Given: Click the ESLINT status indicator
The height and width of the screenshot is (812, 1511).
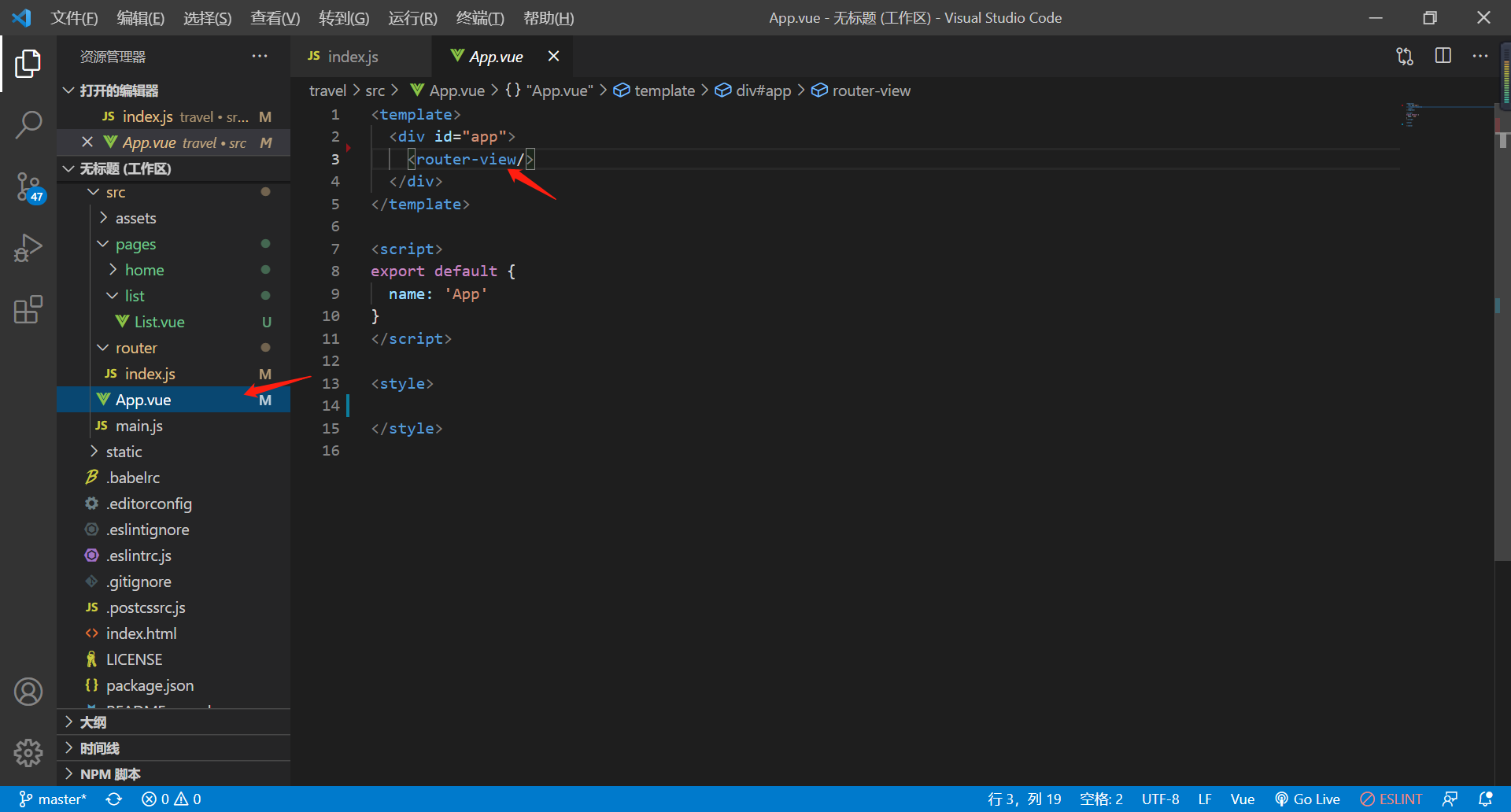Looking at the screenshot, I should [1391, 799].
